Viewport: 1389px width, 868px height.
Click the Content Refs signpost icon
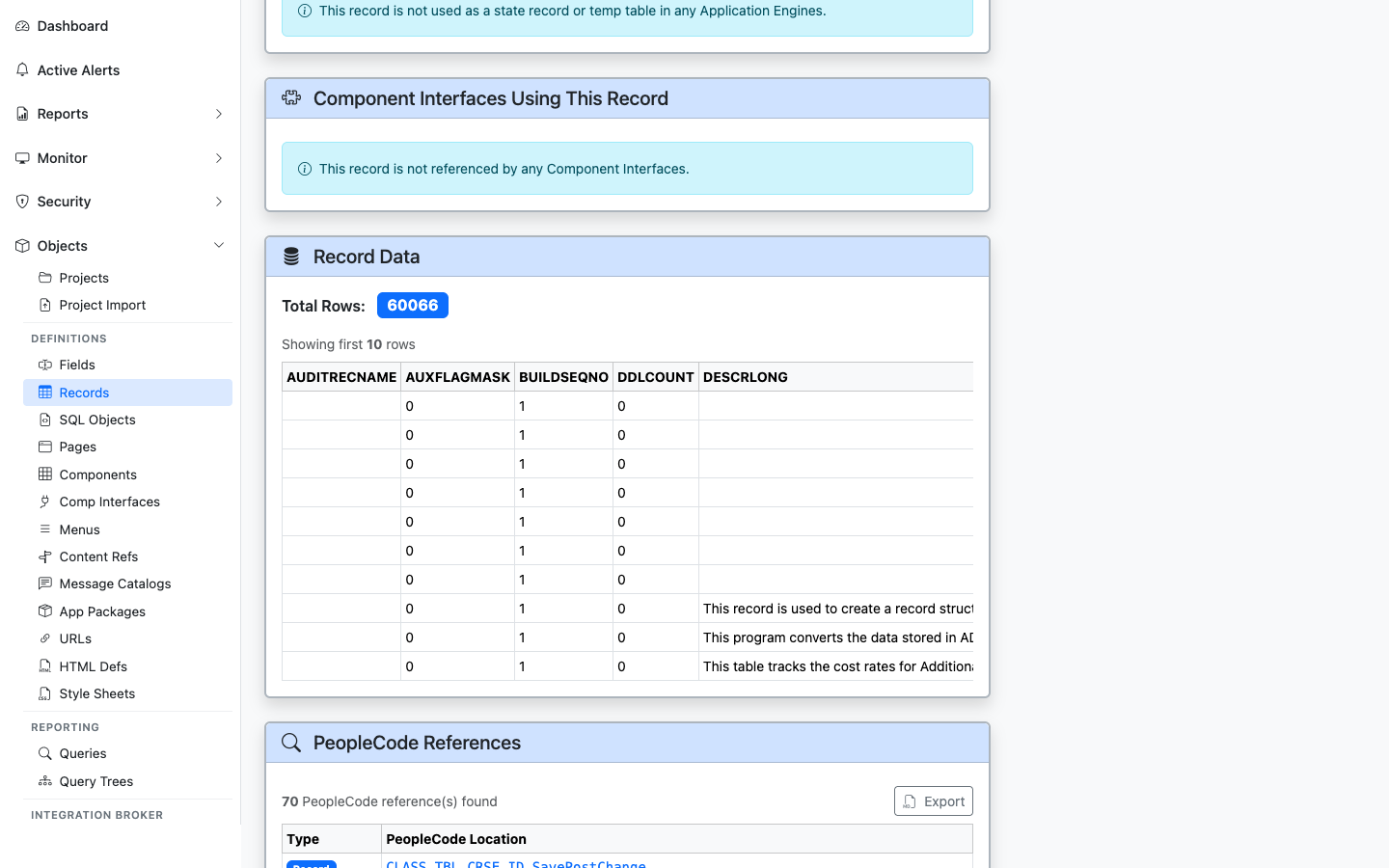[x=45, y=556]
